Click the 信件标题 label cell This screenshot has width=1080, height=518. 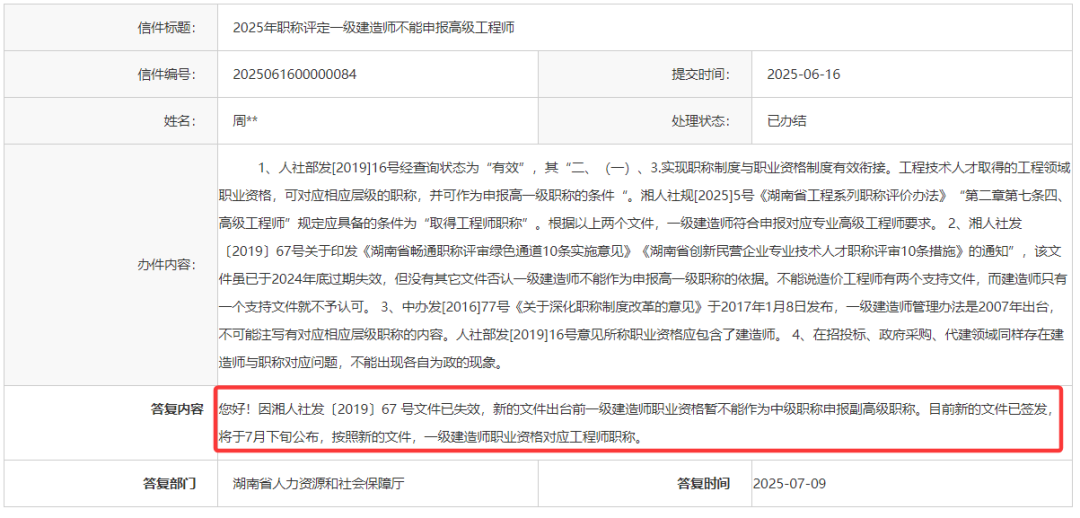click(x=166, y=27)
